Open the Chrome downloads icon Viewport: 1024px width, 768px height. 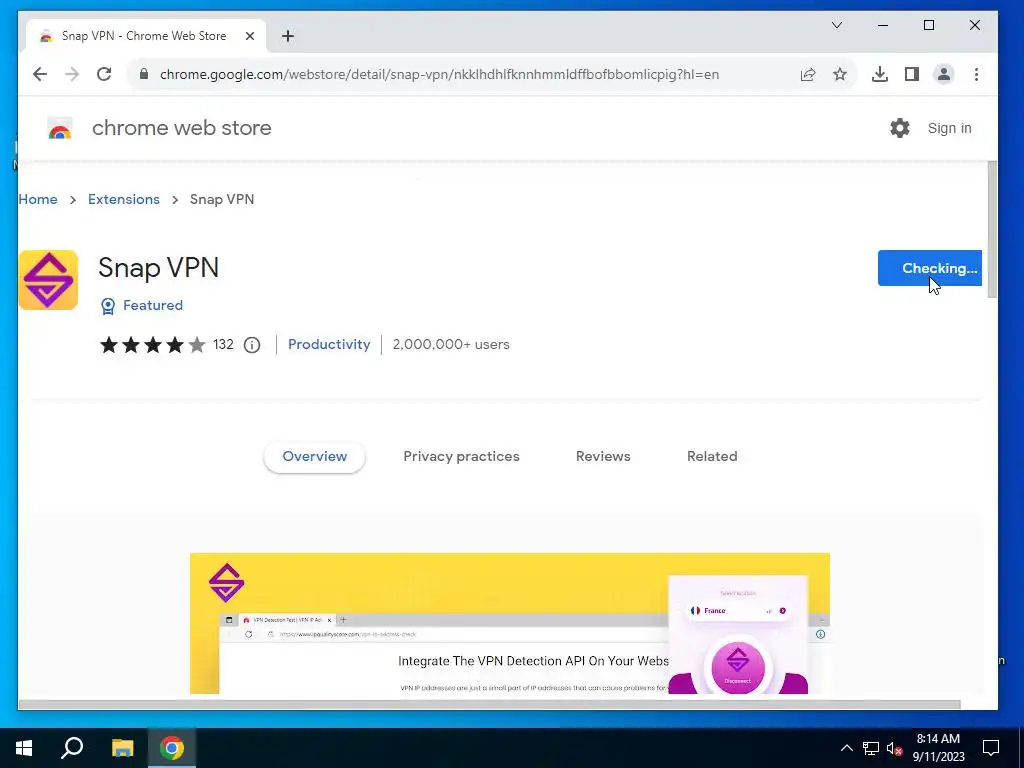click(880, 74)
